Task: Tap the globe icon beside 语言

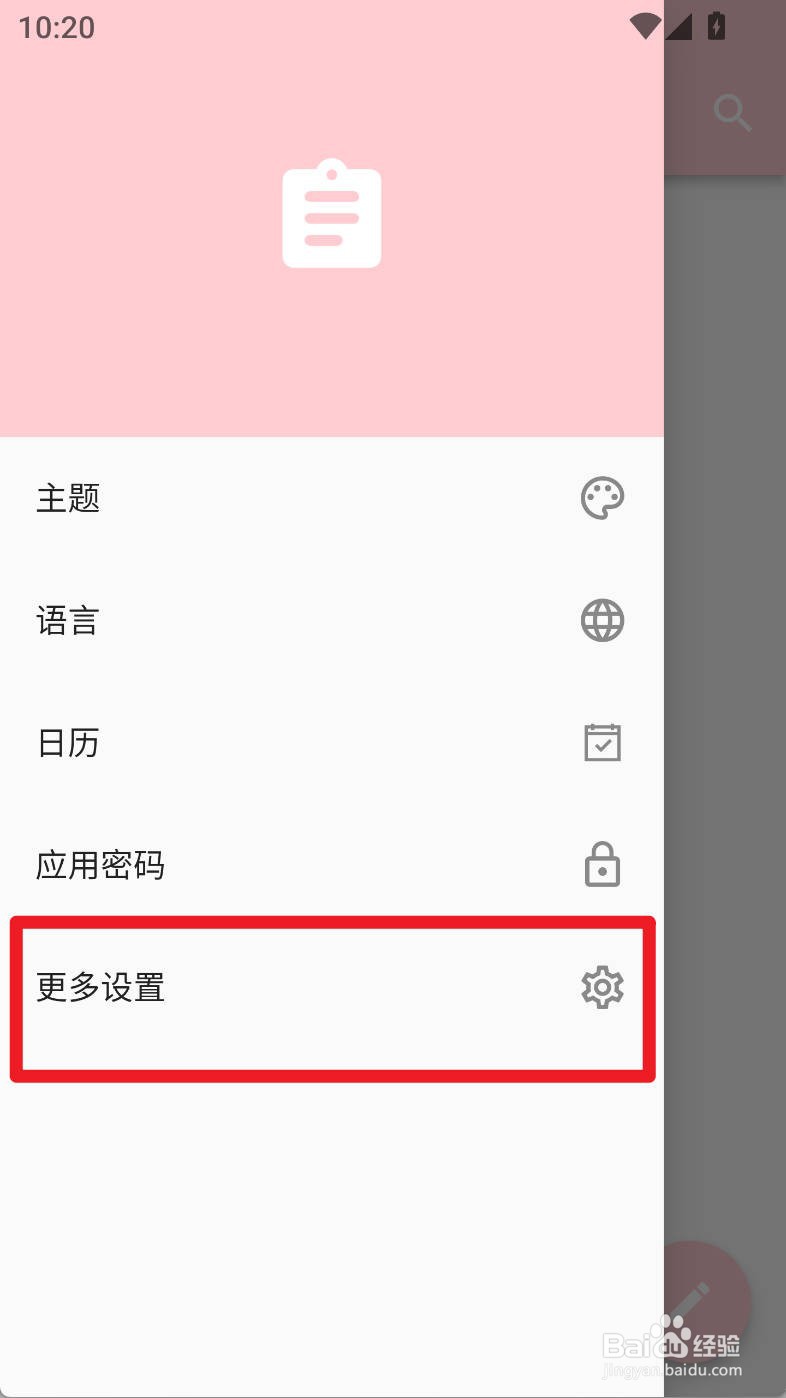Action: click(x=602, y=620)
